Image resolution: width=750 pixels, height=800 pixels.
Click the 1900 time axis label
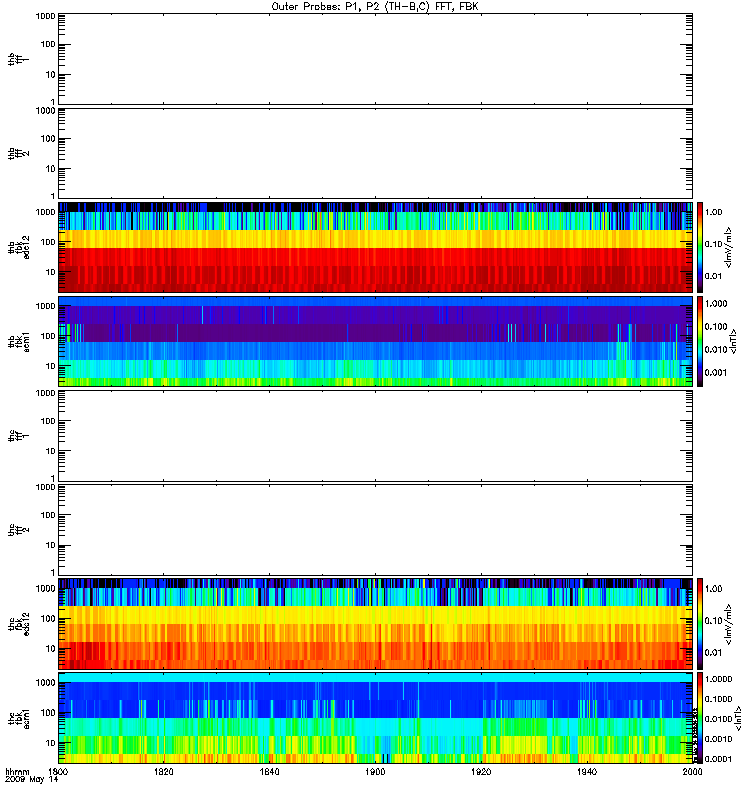pos(375,771)
